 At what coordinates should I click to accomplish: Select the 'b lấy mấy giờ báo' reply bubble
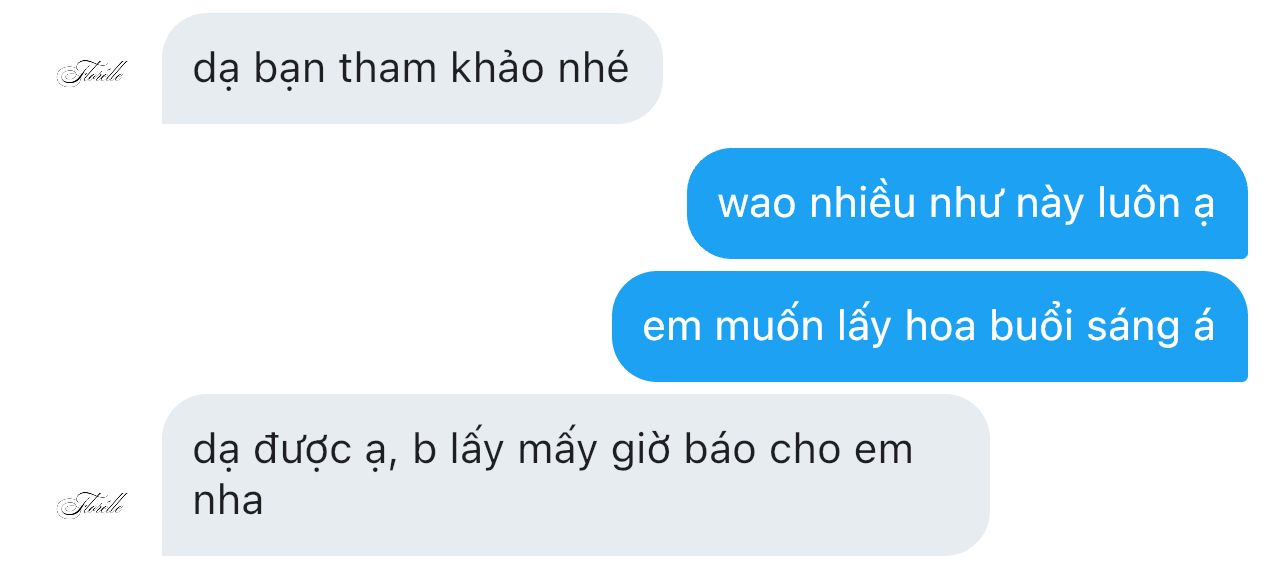point(576,475)
